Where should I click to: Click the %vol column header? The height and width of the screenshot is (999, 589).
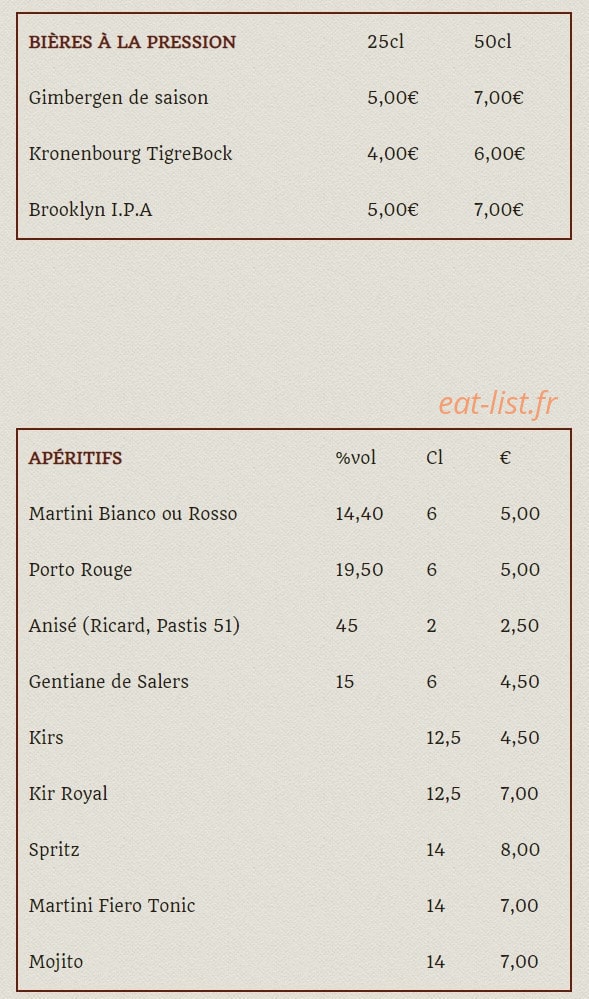356,458
